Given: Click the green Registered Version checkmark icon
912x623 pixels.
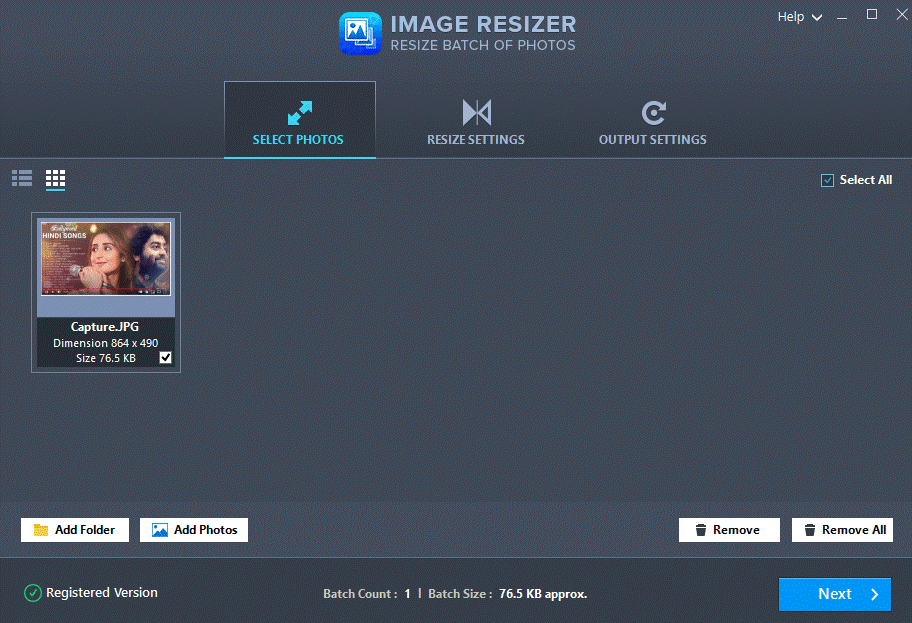Looking at the screenshot, I should [32, 592].
